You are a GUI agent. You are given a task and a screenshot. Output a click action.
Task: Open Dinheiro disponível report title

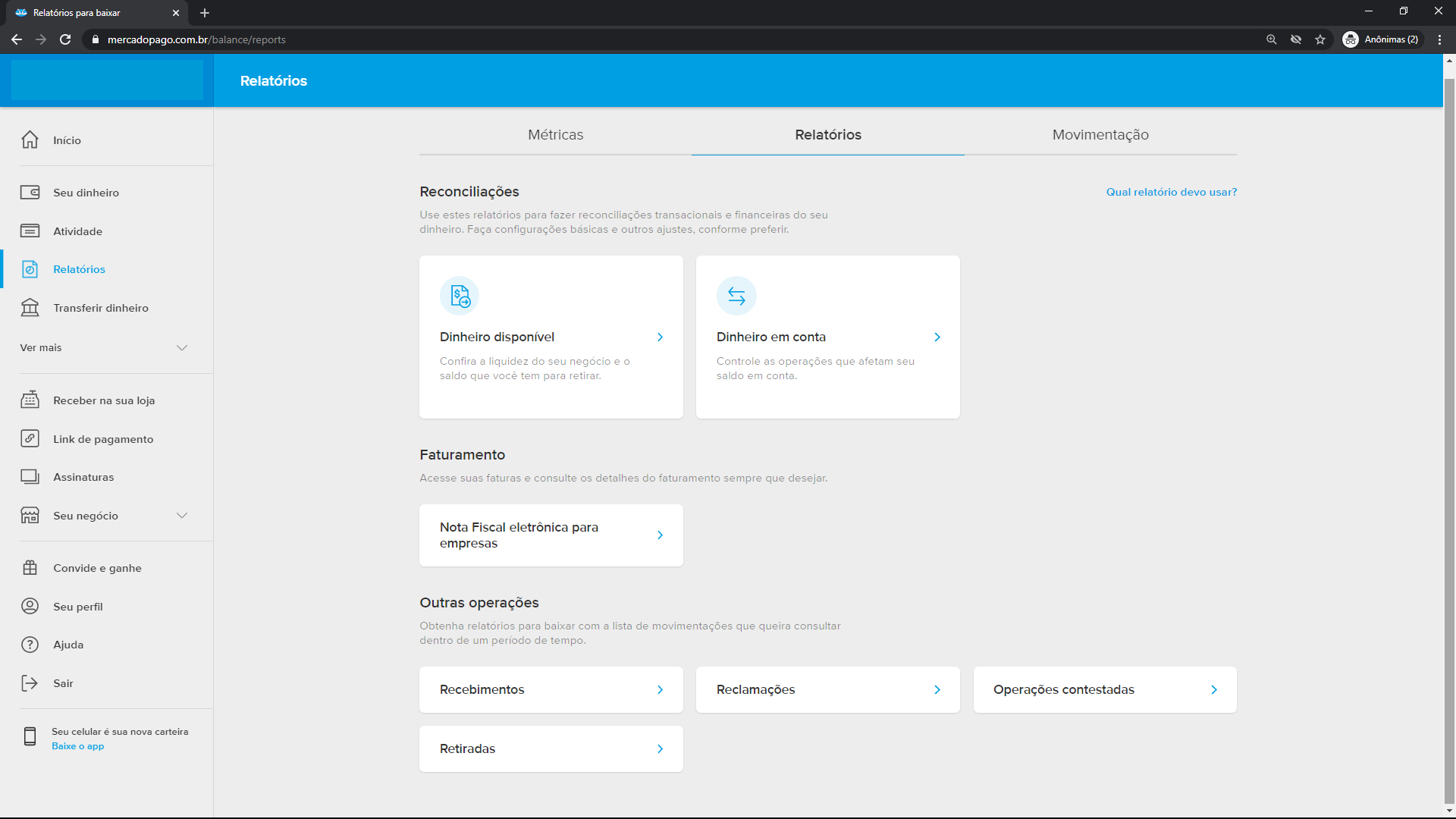(497, 337)
